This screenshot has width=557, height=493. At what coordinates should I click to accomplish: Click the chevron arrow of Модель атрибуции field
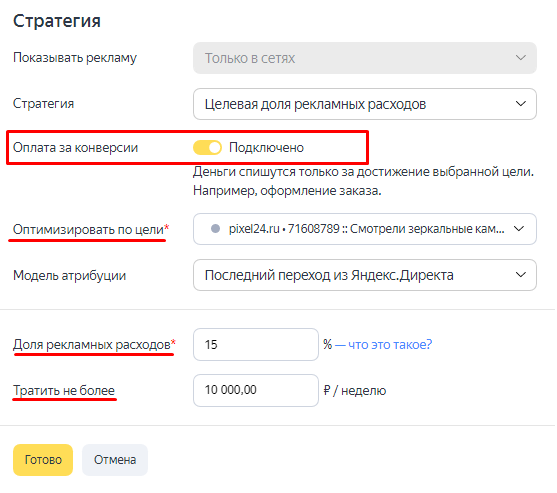521,275
